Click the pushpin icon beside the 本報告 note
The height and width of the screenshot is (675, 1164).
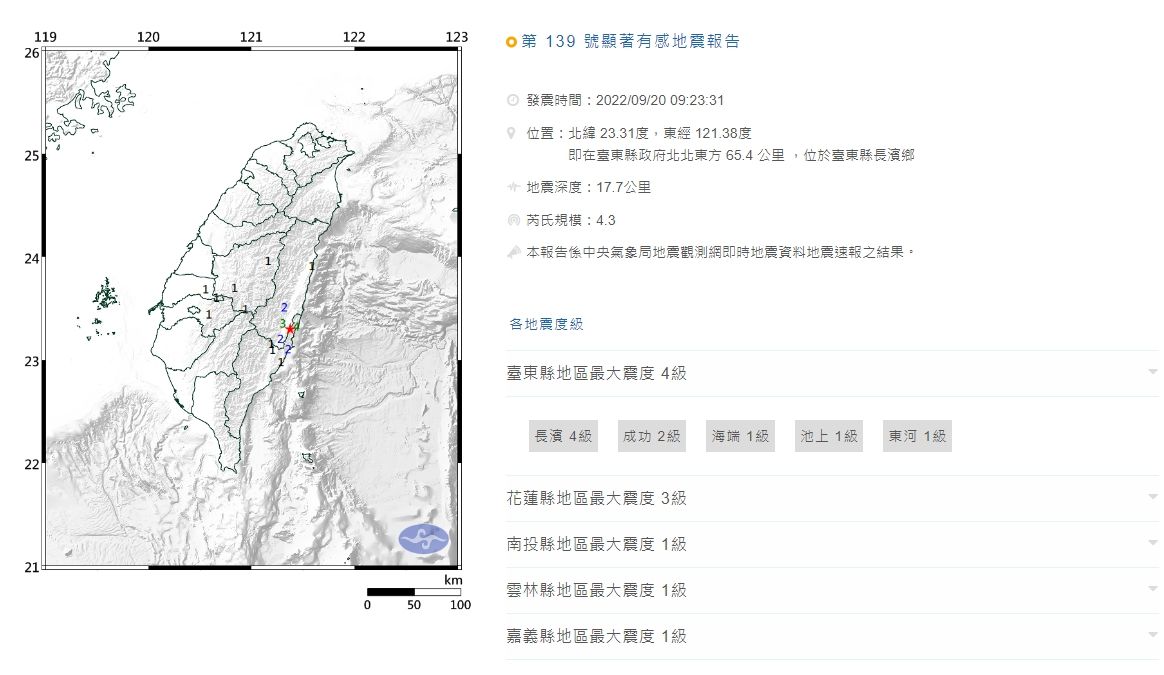coord(513,253)
